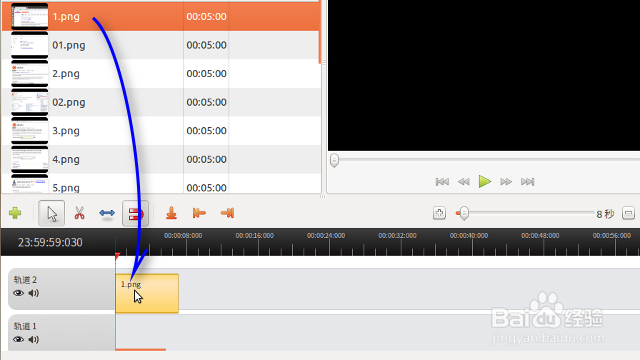
Task: Choose the razor scissors tool
Action: 79,213
